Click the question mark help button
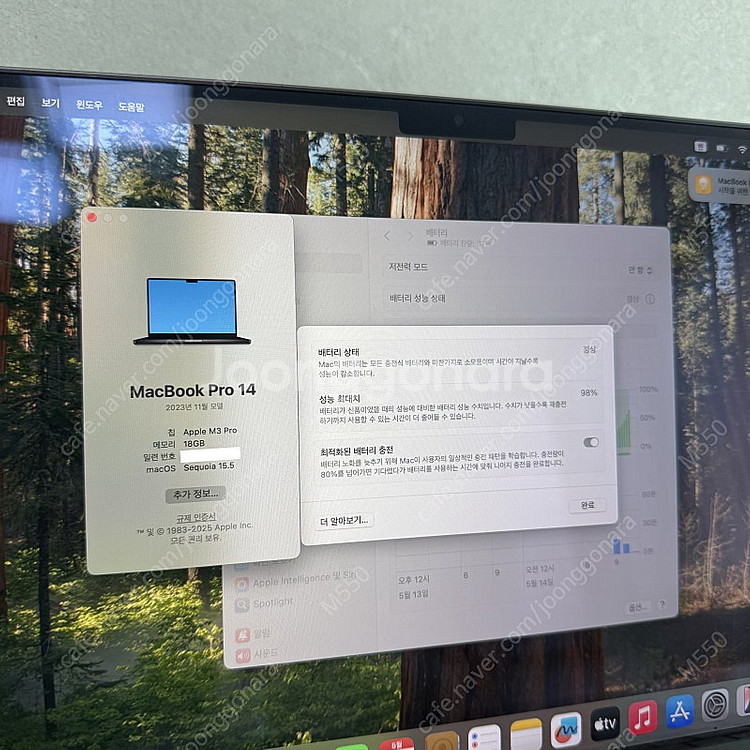Viewport: 750px width, 750px height. 662,604
